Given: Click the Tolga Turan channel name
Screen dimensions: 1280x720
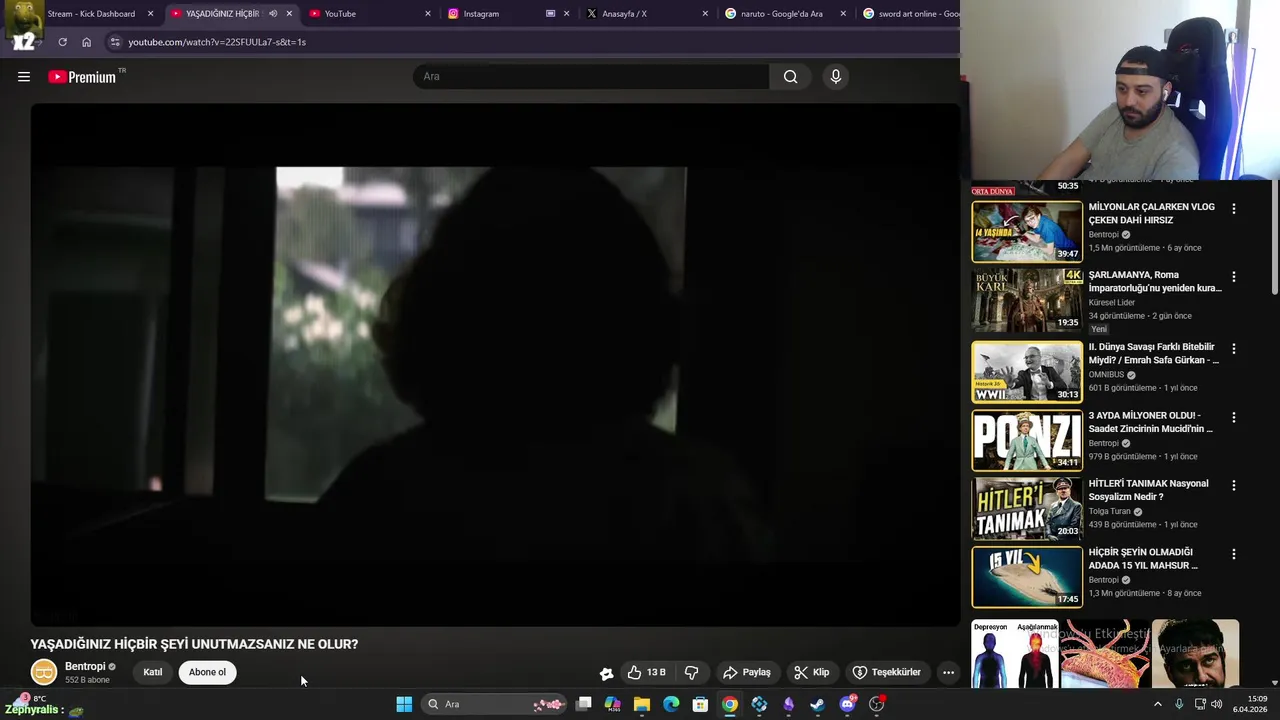Looking at the screenshot, I should pos(1110,511).
